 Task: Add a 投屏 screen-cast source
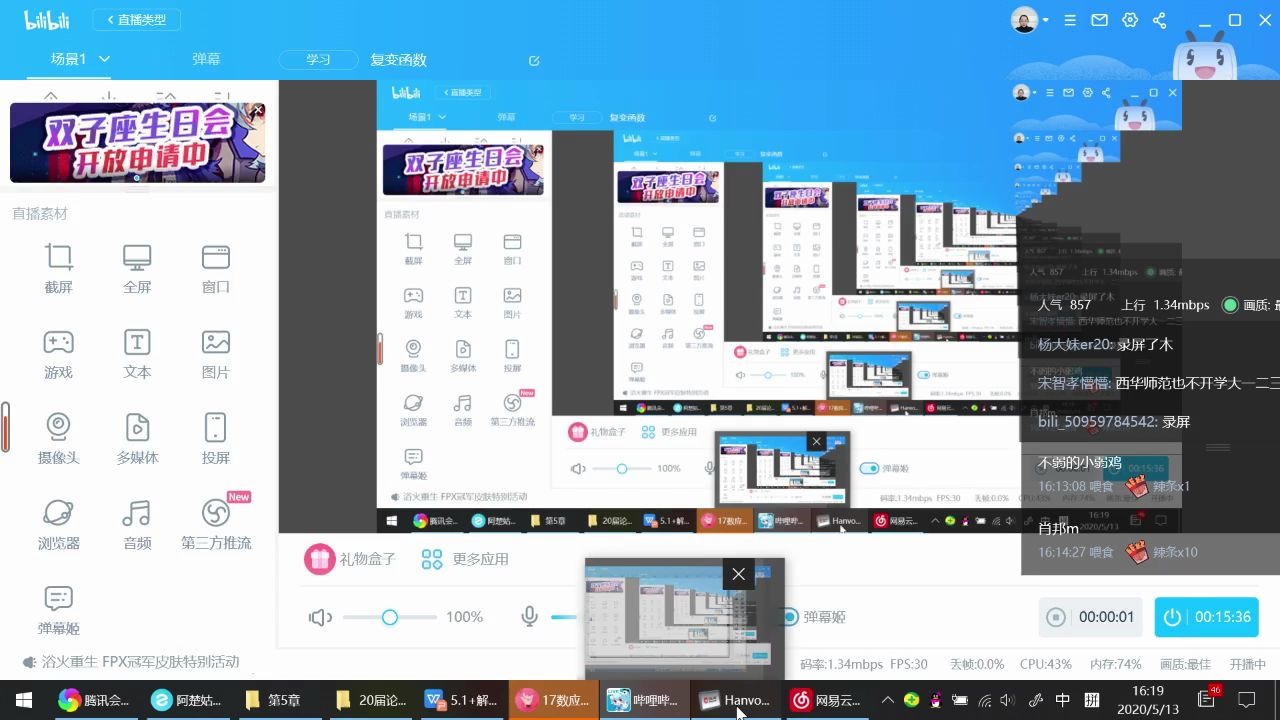pyautogui.click(x=216, y=439)
